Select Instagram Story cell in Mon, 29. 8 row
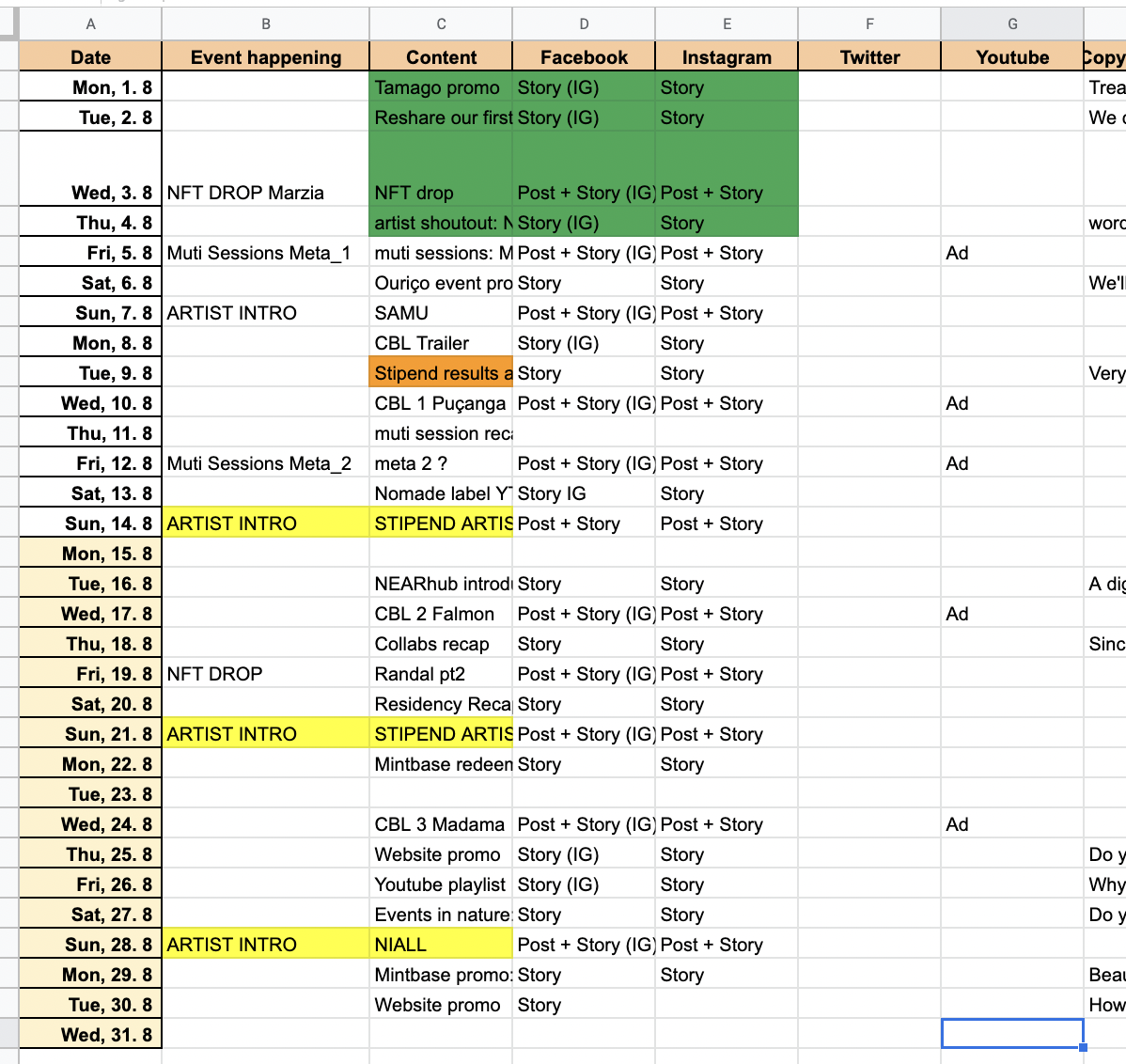This screenshot has height=1064, width=1126. pyautogui.click(x=727, y=975)
